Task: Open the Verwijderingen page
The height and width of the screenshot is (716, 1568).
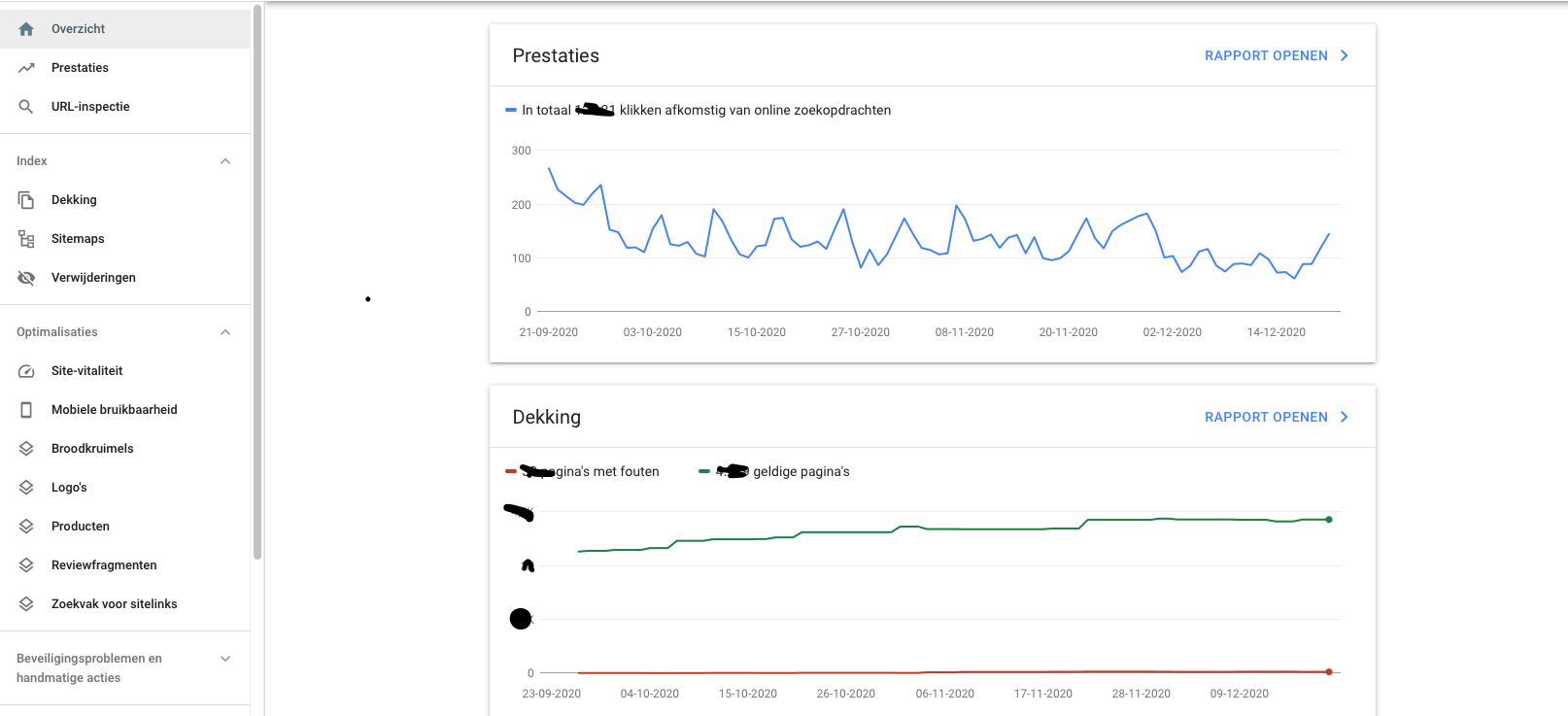Action: pyautogui.click(x=124, y=278)
